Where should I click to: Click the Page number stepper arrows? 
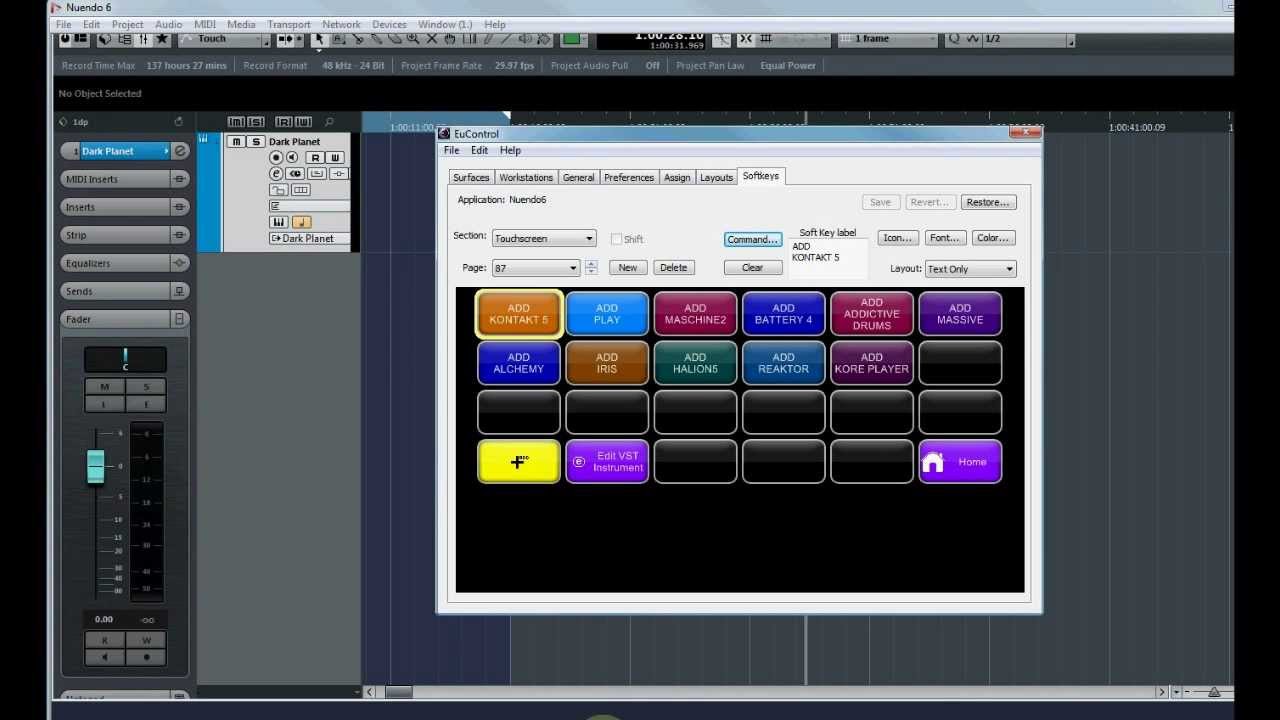pyautogui.click(x=591, y=268)
